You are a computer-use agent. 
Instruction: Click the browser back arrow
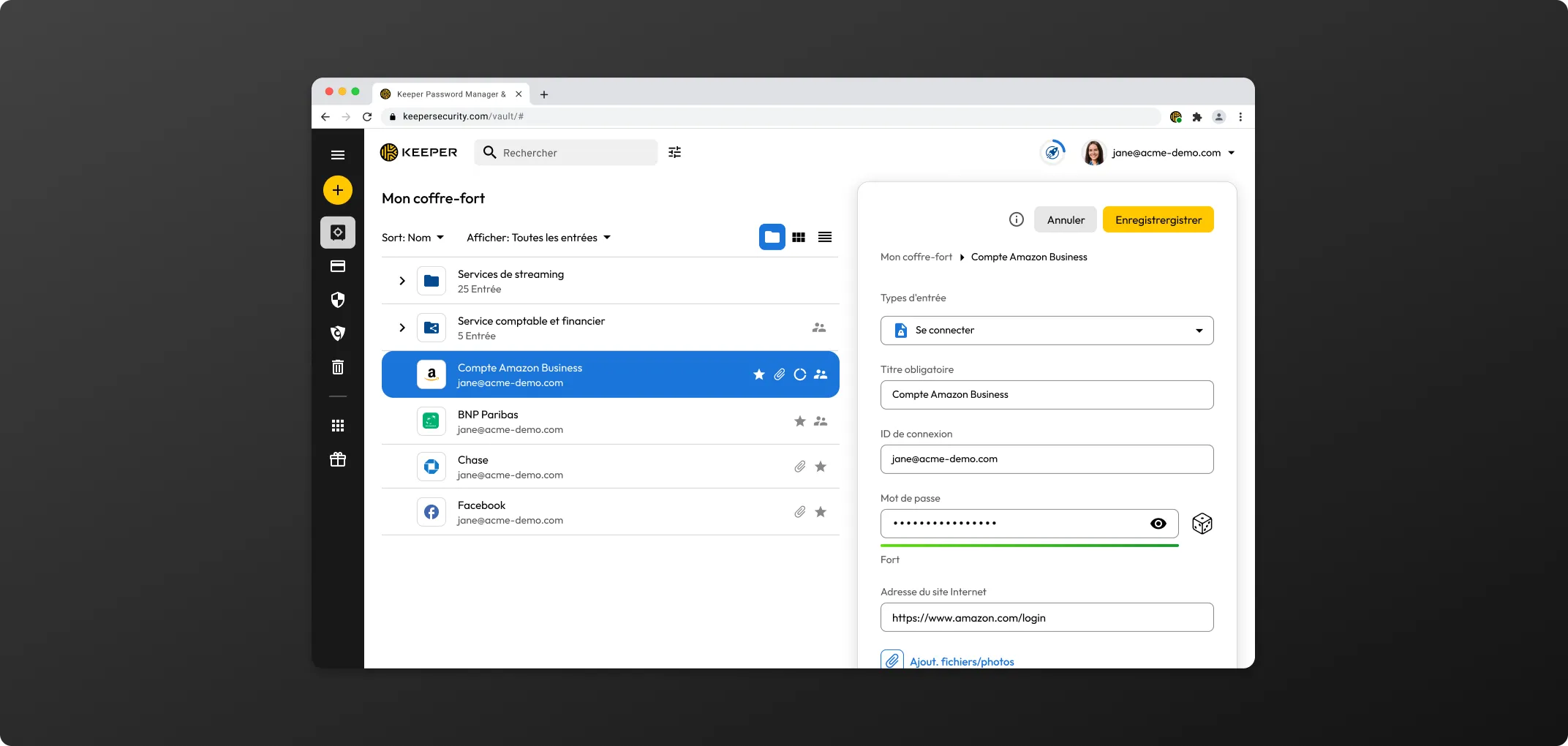[325, 116]
